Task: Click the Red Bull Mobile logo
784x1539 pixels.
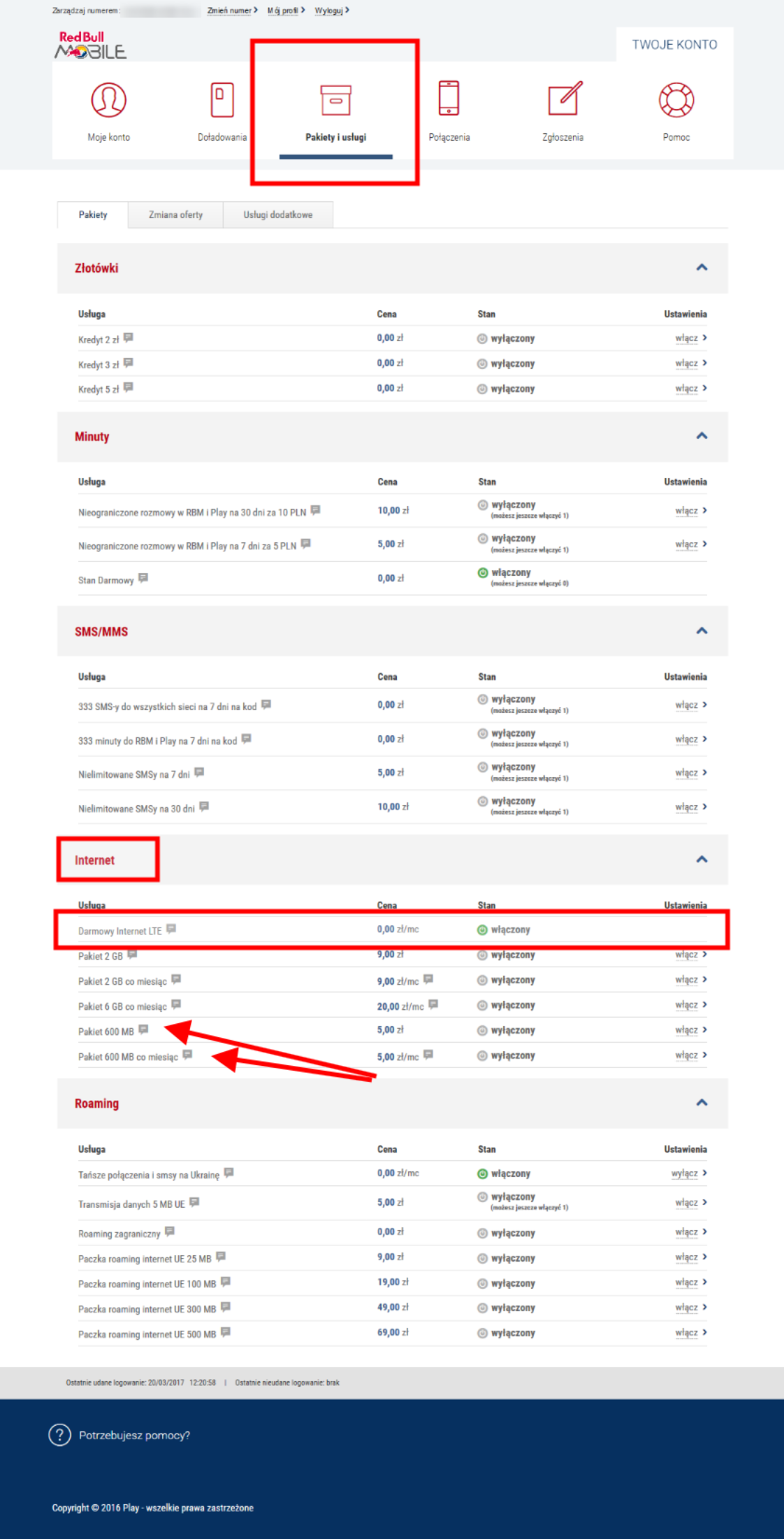Action: [x=91, y=45]
